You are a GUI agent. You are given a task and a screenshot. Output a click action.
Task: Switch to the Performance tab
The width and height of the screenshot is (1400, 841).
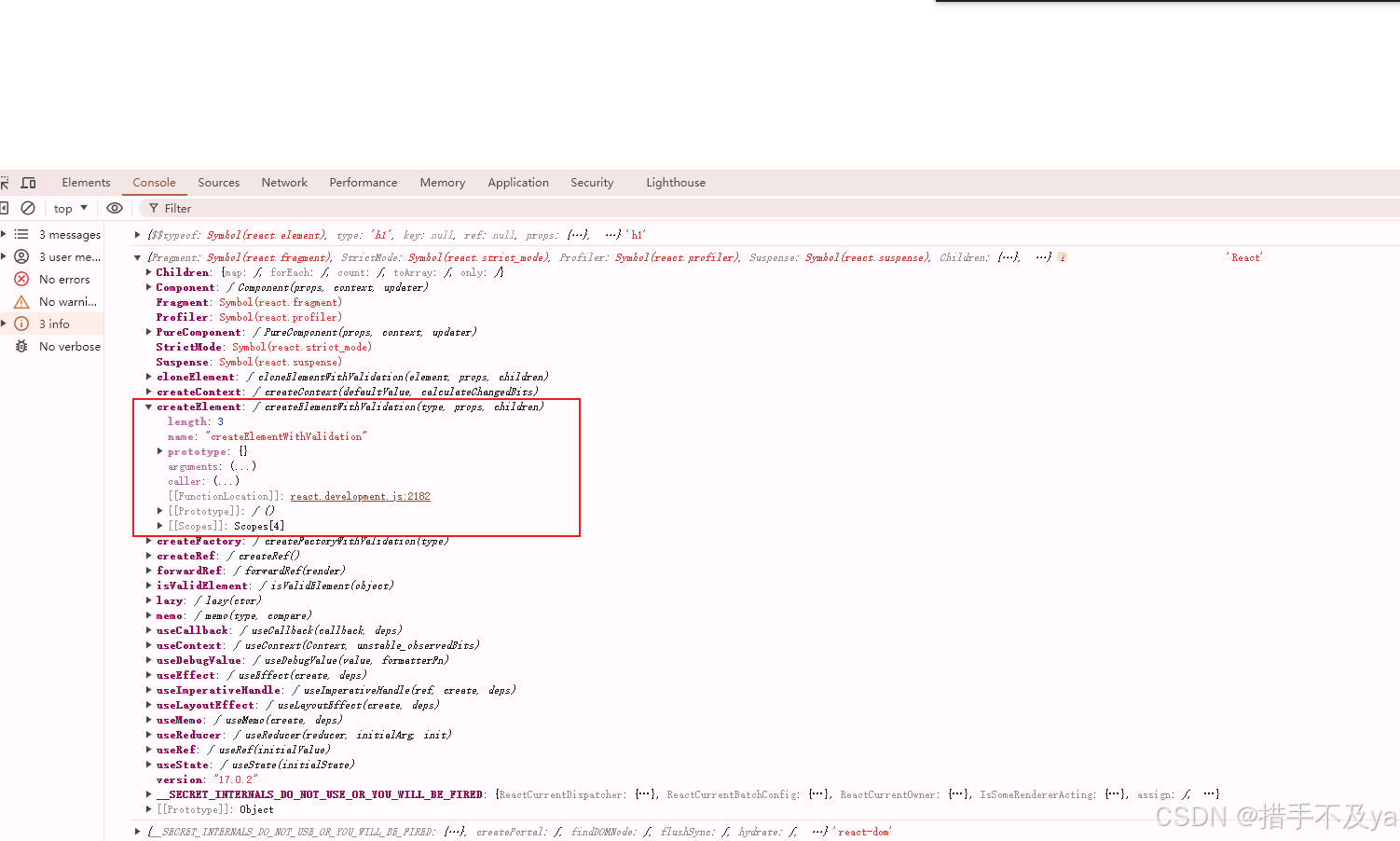363,183
